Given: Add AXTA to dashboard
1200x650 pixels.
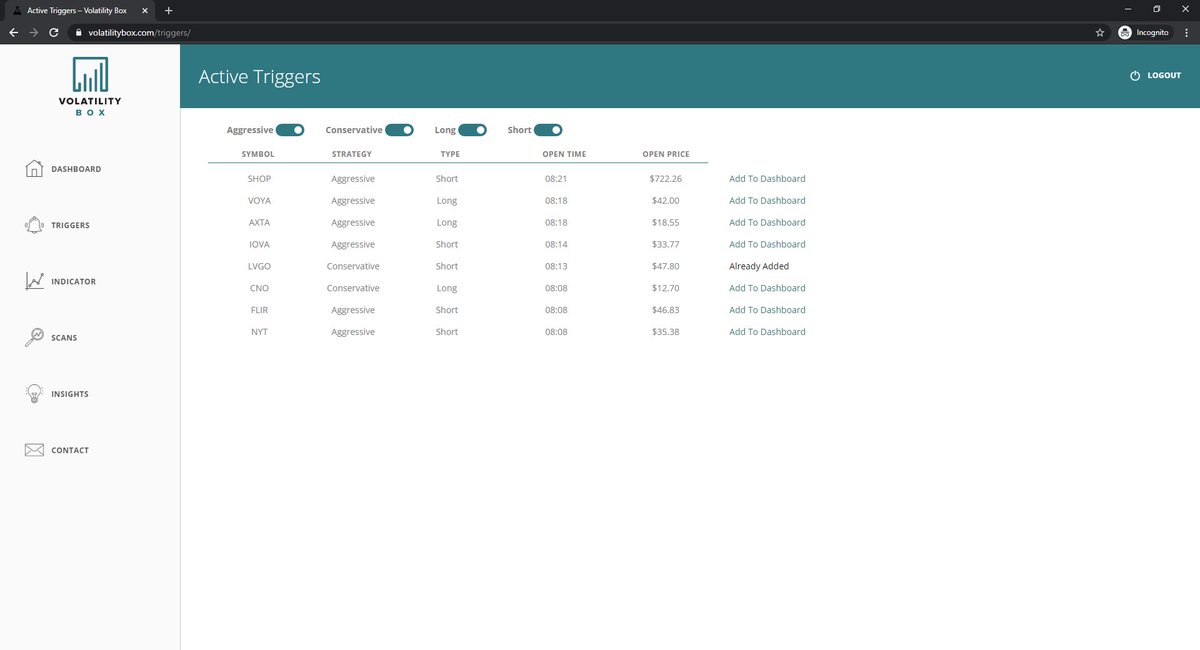Looking at the screenshot, I should pyautogui.click(x=767, y=223).
